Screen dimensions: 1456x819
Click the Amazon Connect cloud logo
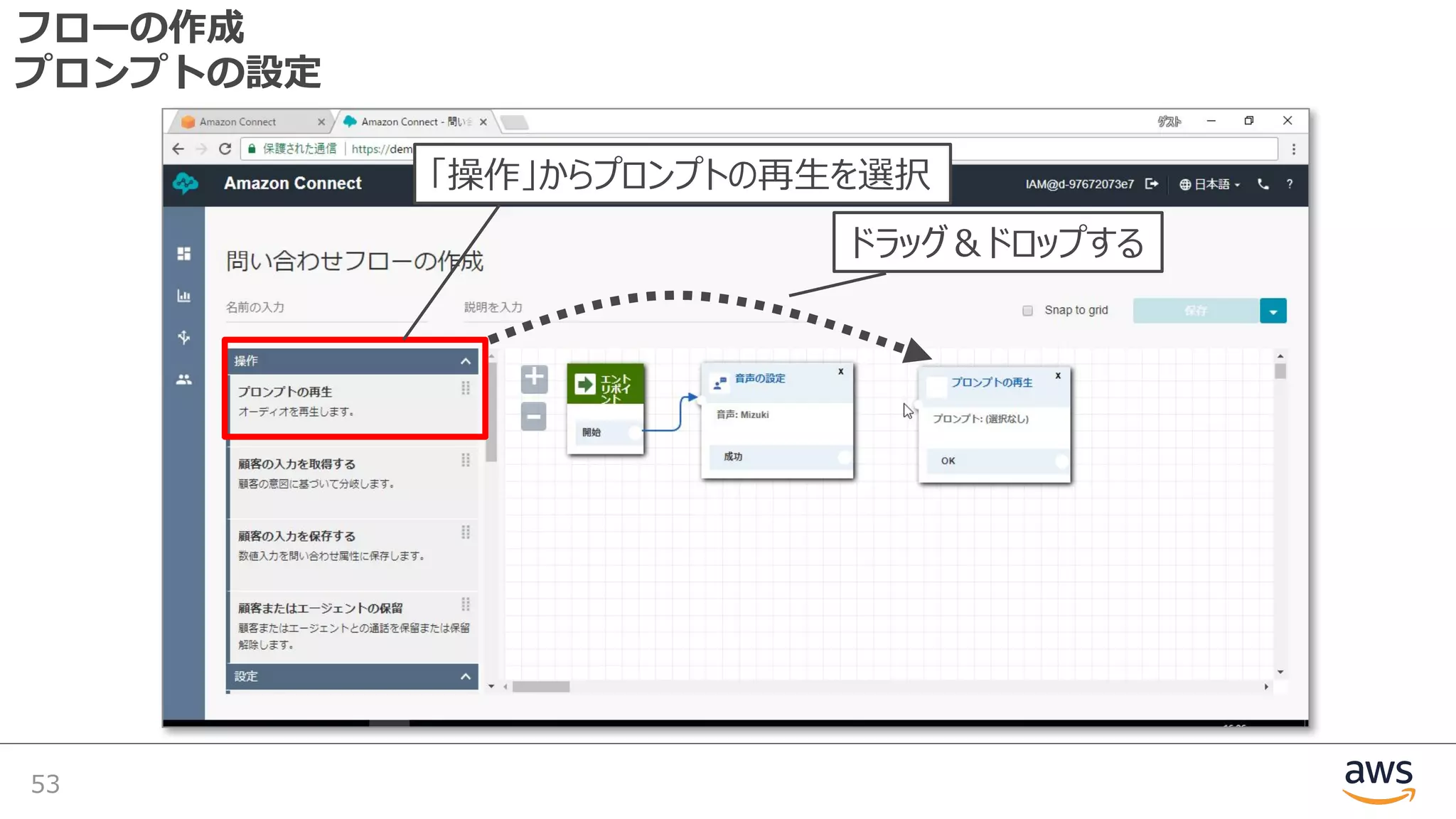(186, 183)
